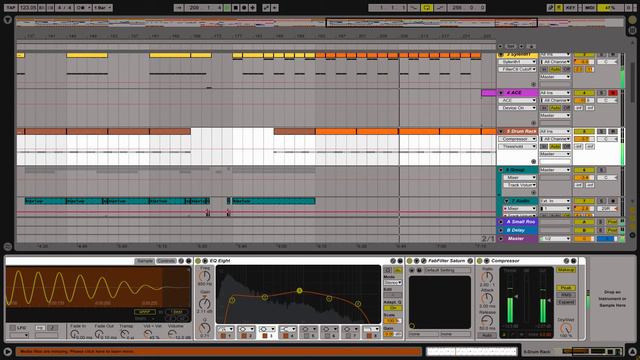
Task: Add automation lane button on Drum Rack
Action: 533,161
